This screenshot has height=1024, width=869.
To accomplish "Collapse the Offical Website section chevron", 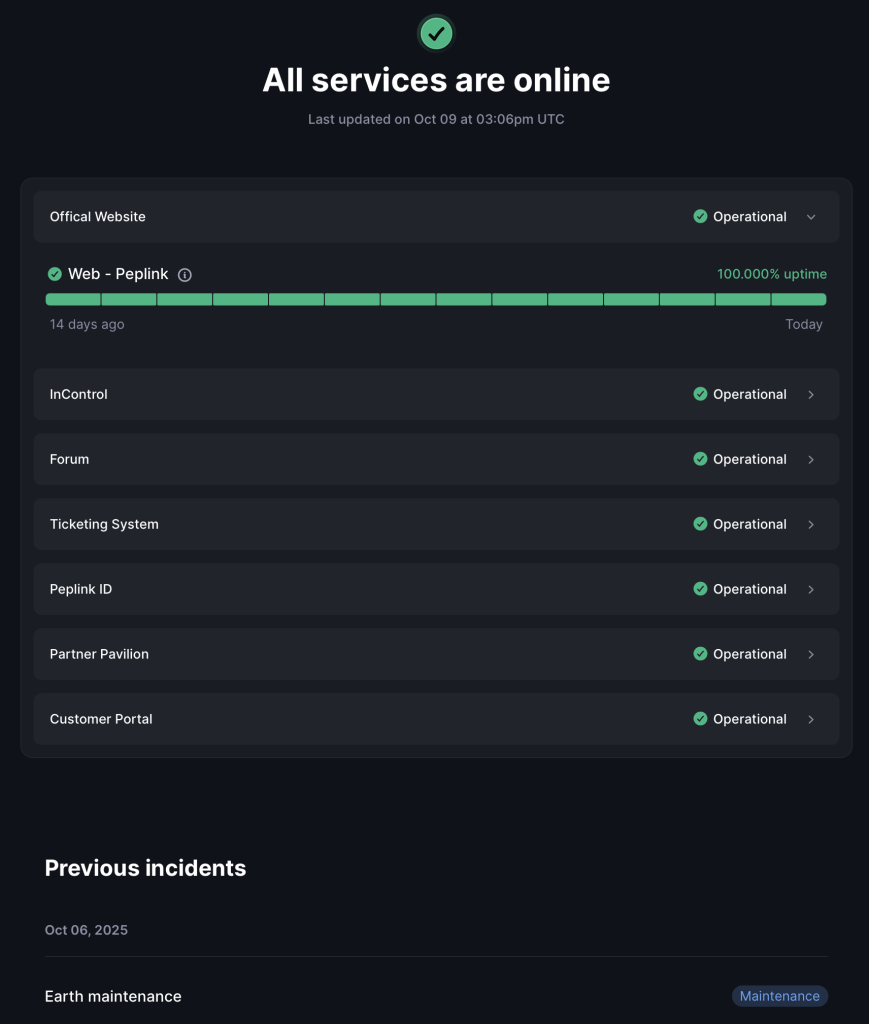I will (x=811, y=217).
